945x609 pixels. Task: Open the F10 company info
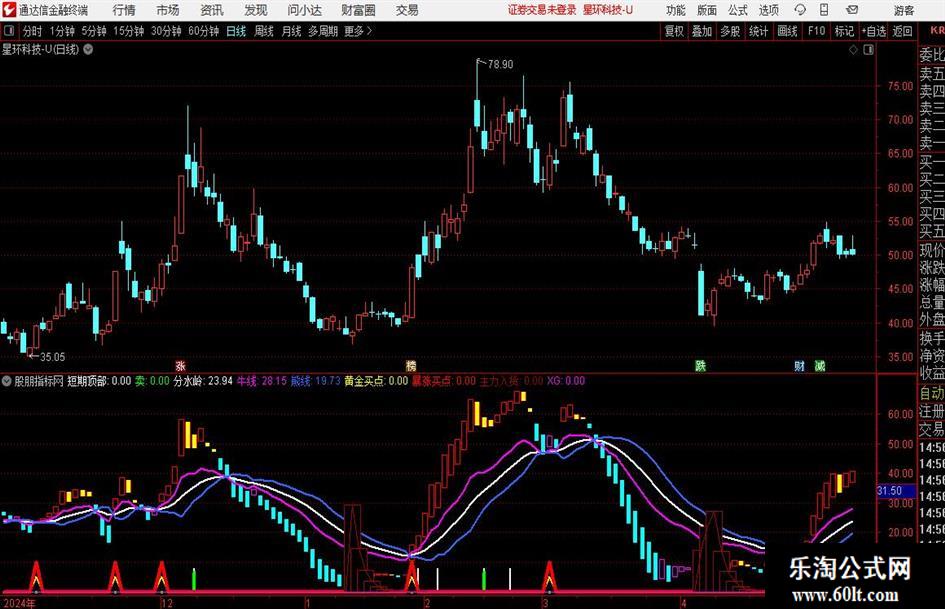coord(817,31)
